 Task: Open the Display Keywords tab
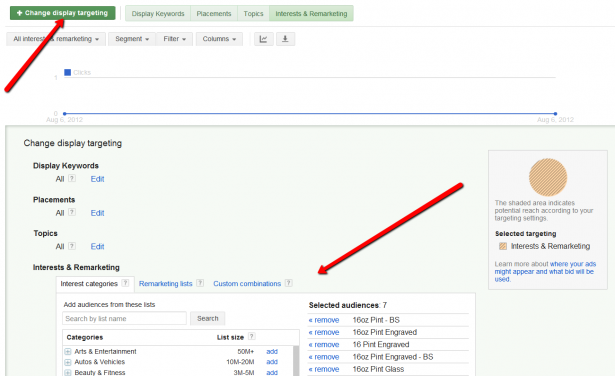point(158,14)
